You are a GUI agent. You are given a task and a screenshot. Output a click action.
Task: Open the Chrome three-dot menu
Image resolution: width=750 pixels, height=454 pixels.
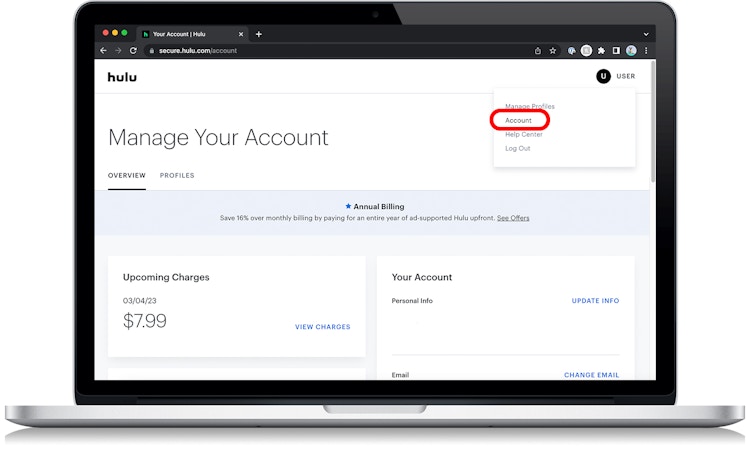646,51
